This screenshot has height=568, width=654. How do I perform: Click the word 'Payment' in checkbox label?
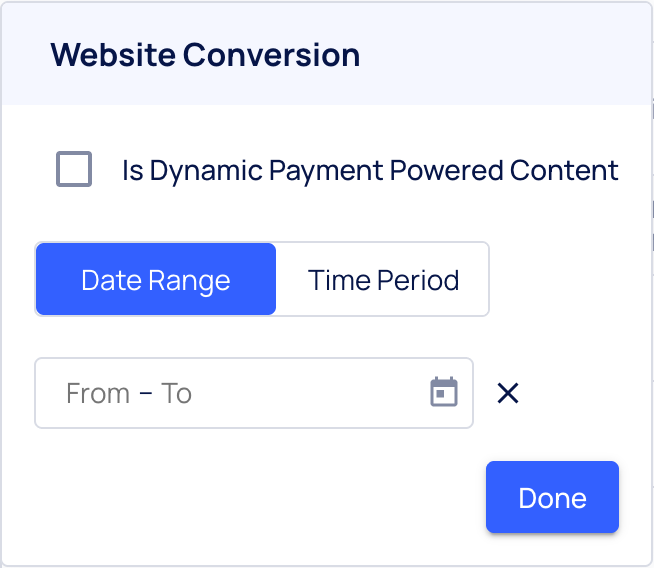pos(326,170)
